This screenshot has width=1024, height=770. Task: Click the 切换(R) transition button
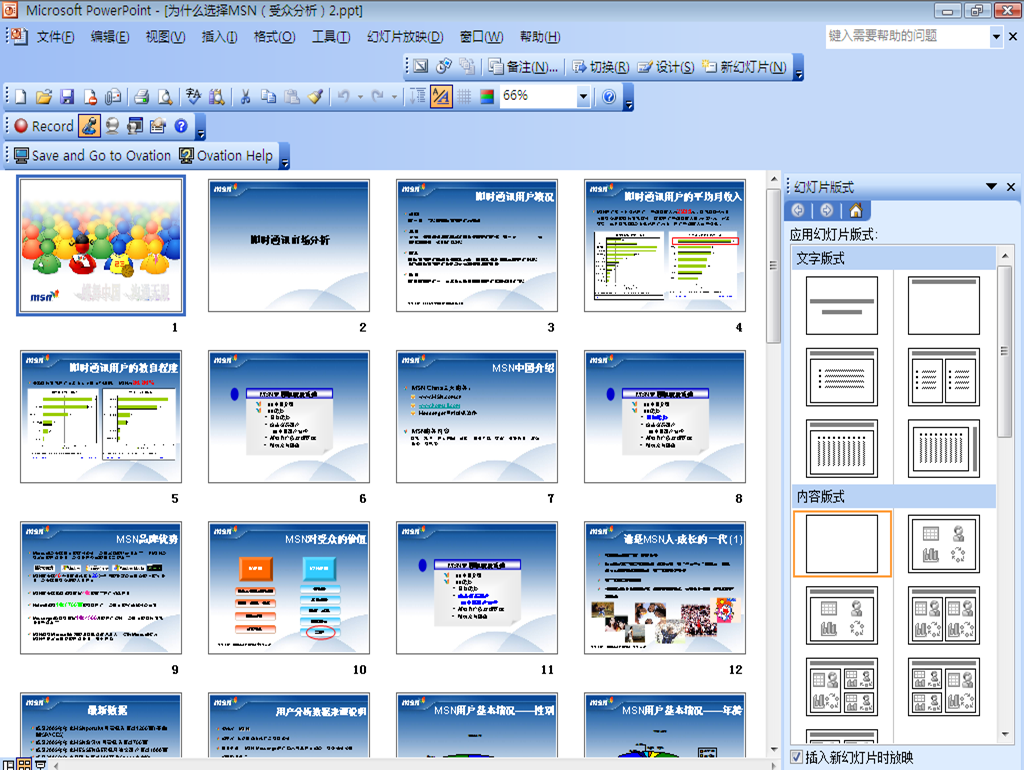[x=601, y=67]
